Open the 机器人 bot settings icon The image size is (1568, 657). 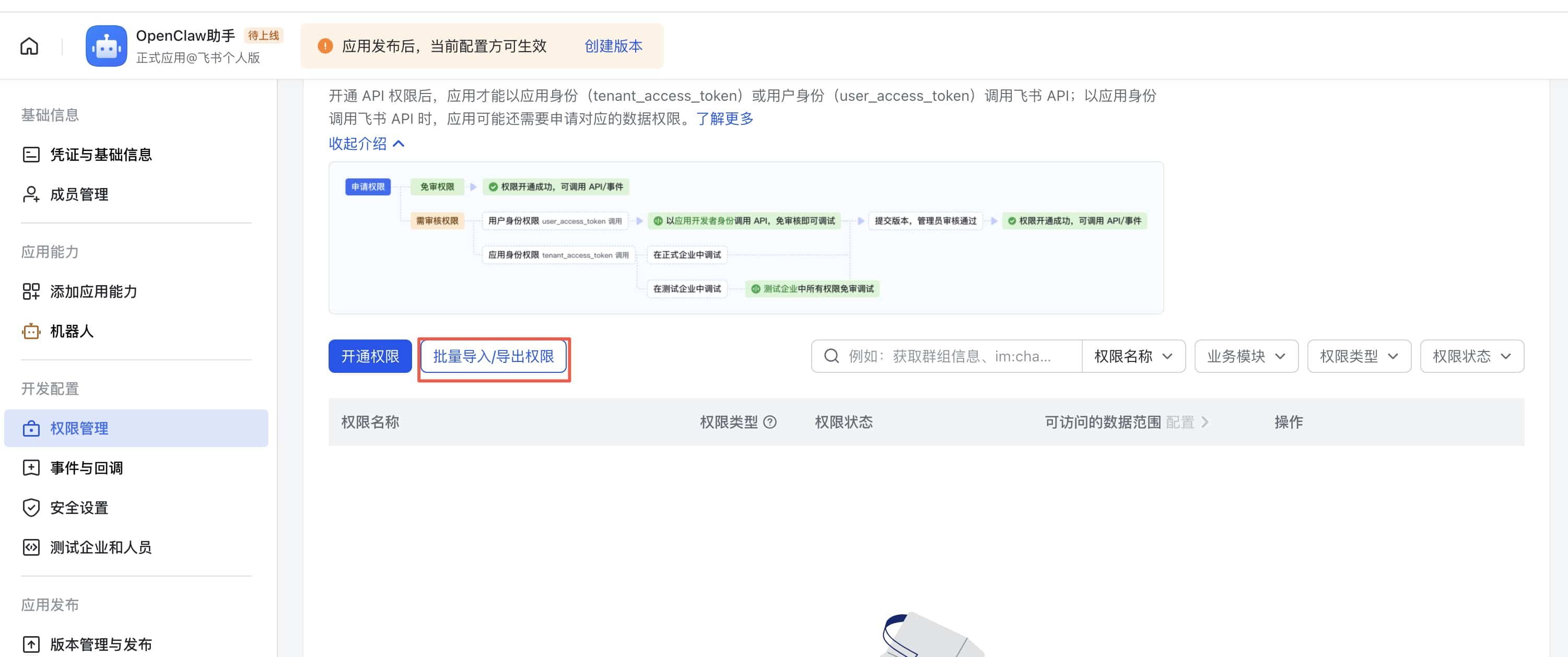pyautogui.click(x=31, y=331)
